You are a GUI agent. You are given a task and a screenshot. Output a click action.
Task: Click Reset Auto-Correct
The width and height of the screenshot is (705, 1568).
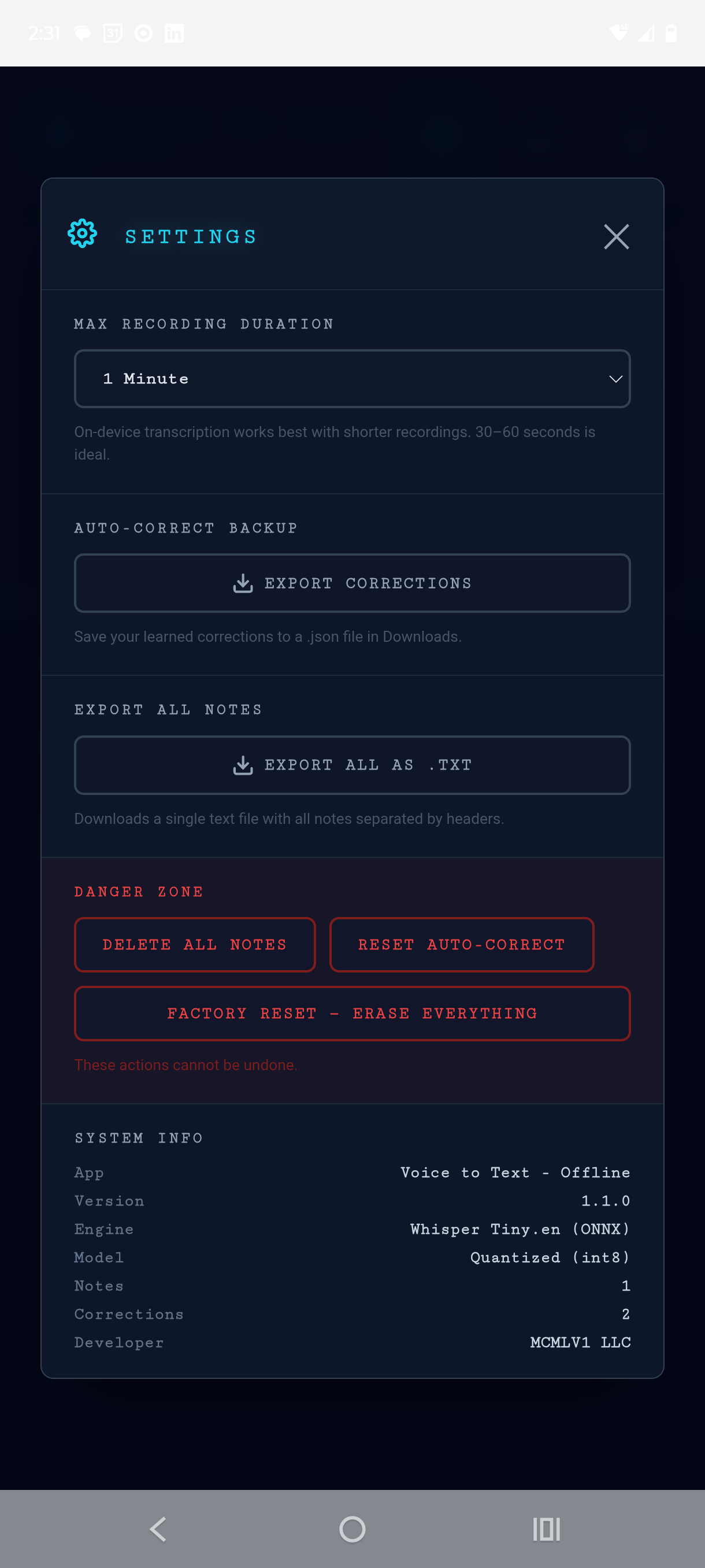pyautogui.click(x=461, y=945)
